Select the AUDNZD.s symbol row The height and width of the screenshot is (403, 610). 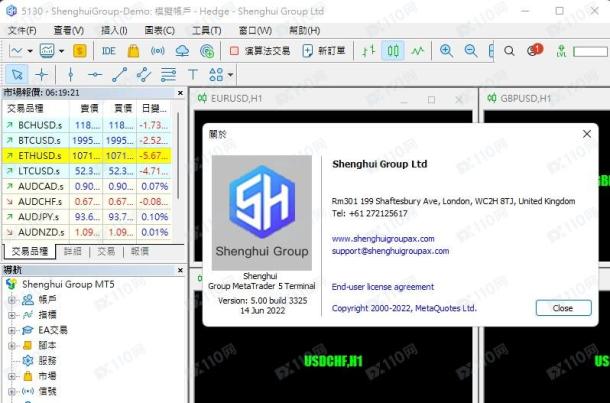pos(87,232)
